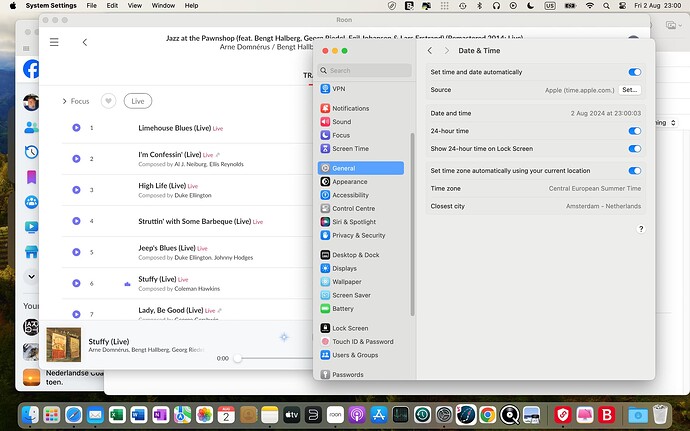690x431 pixels.
Task: Open System Settings app menu
Action: point(51,6)
